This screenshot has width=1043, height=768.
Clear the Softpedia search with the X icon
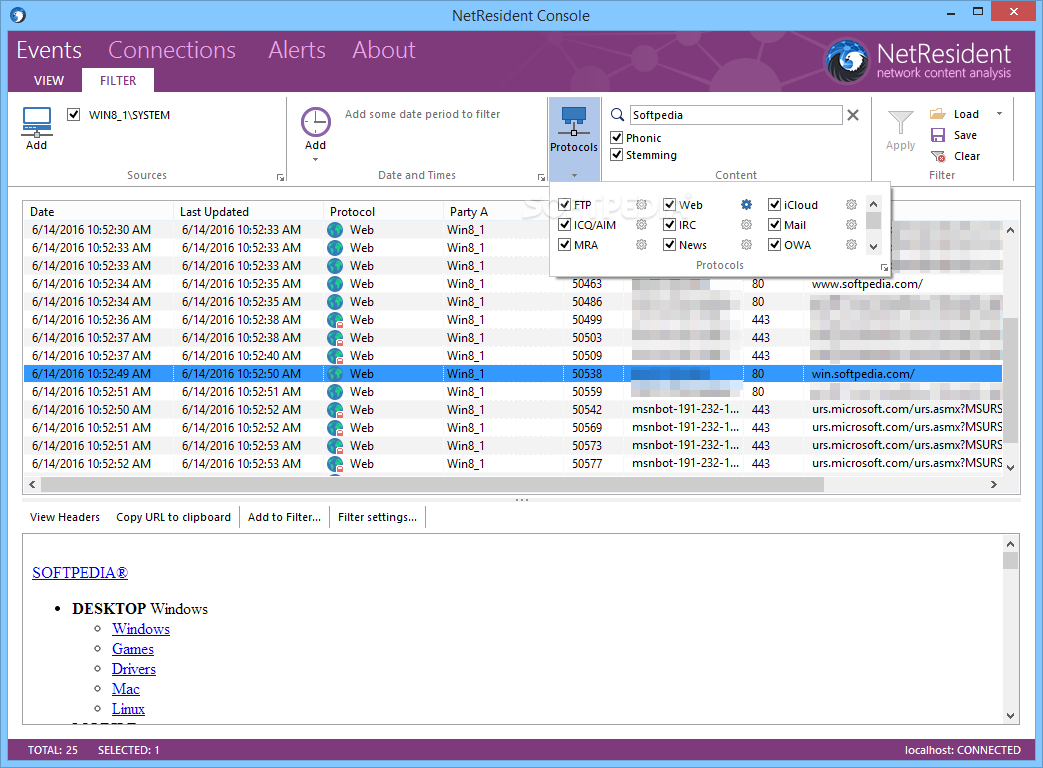coord(853,115)
